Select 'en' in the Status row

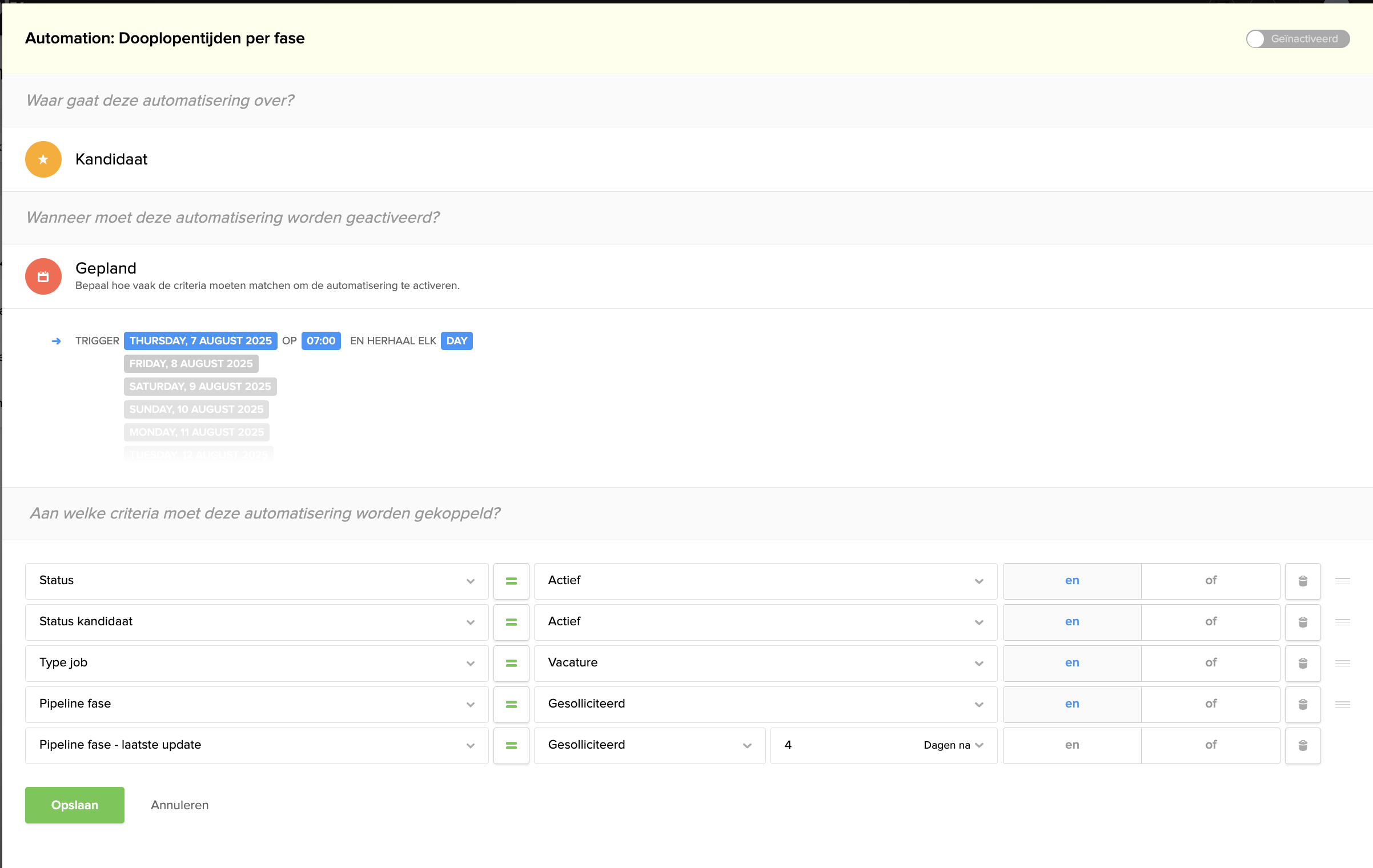1072,581
